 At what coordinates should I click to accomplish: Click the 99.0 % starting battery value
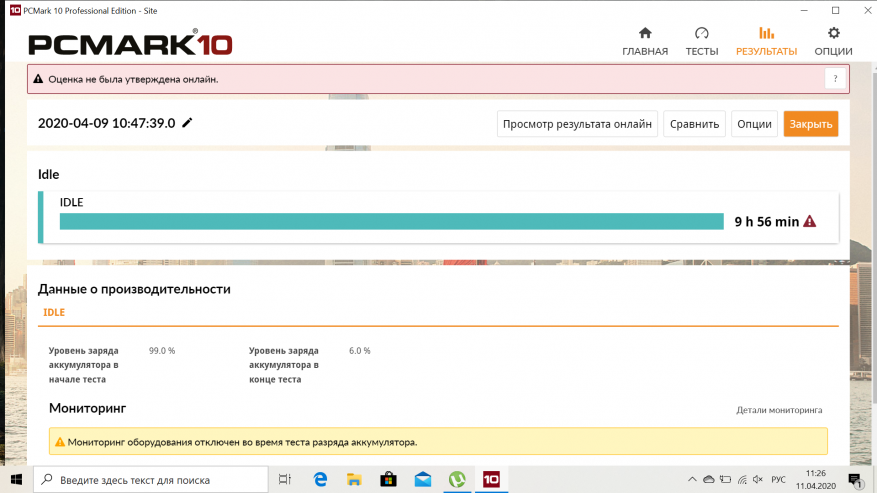(162, 351)
